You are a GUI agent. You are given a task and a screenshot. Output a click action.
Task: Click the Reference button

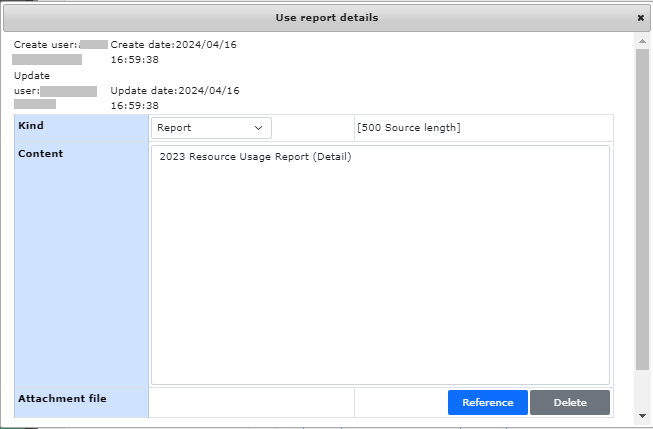(488, 402)
